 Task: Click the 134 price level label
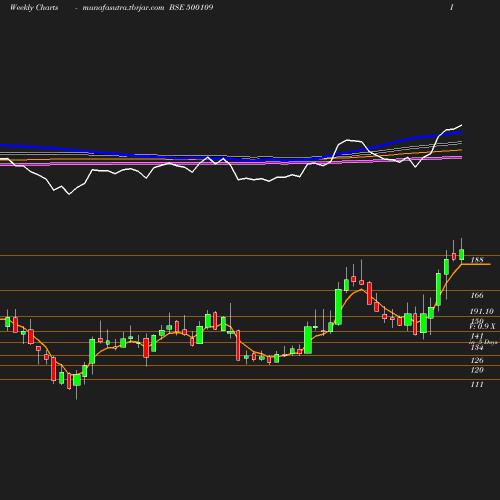(477, 348)
